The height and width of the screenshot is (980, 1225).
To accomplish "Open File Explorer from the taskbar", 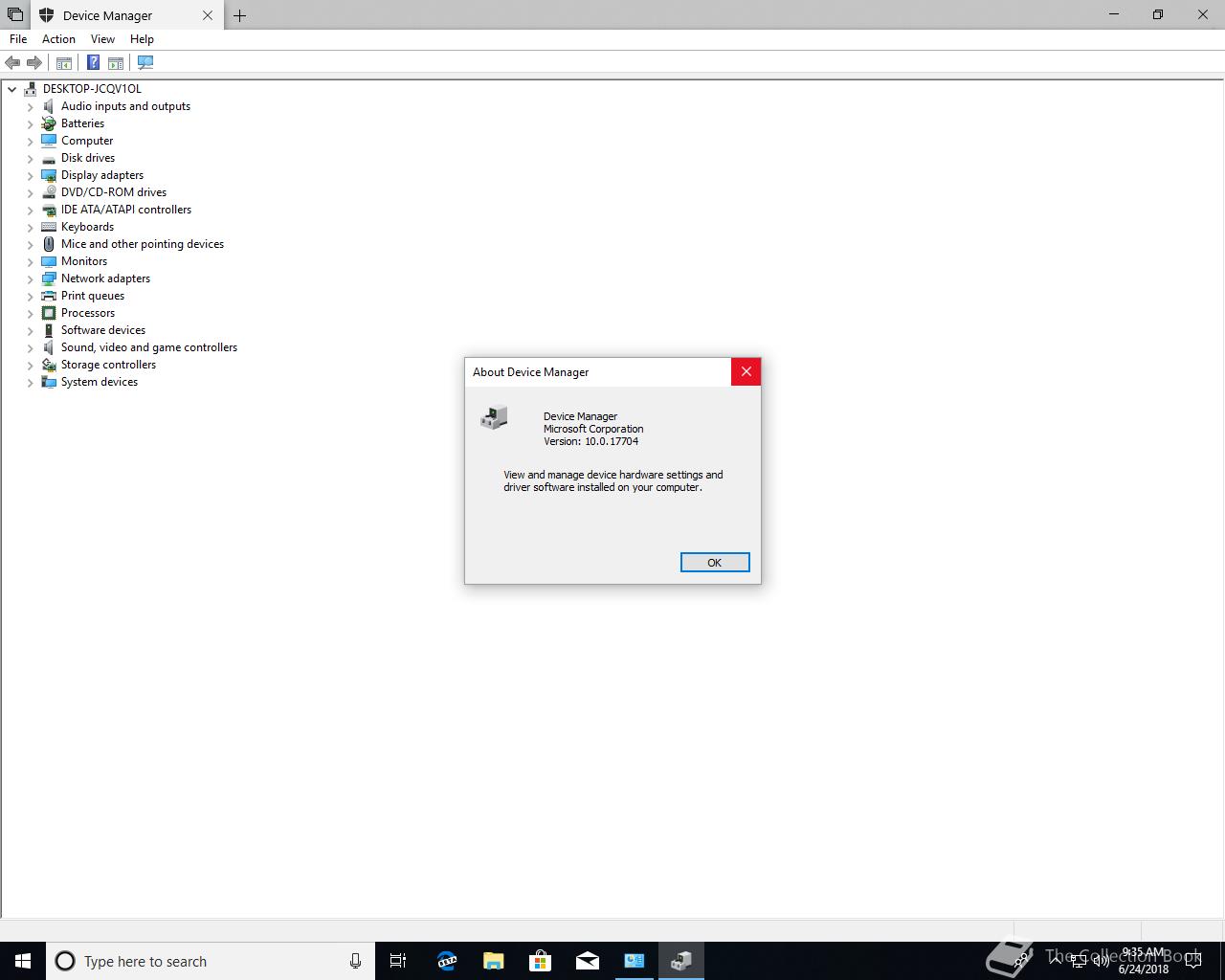I will [493, 961].
